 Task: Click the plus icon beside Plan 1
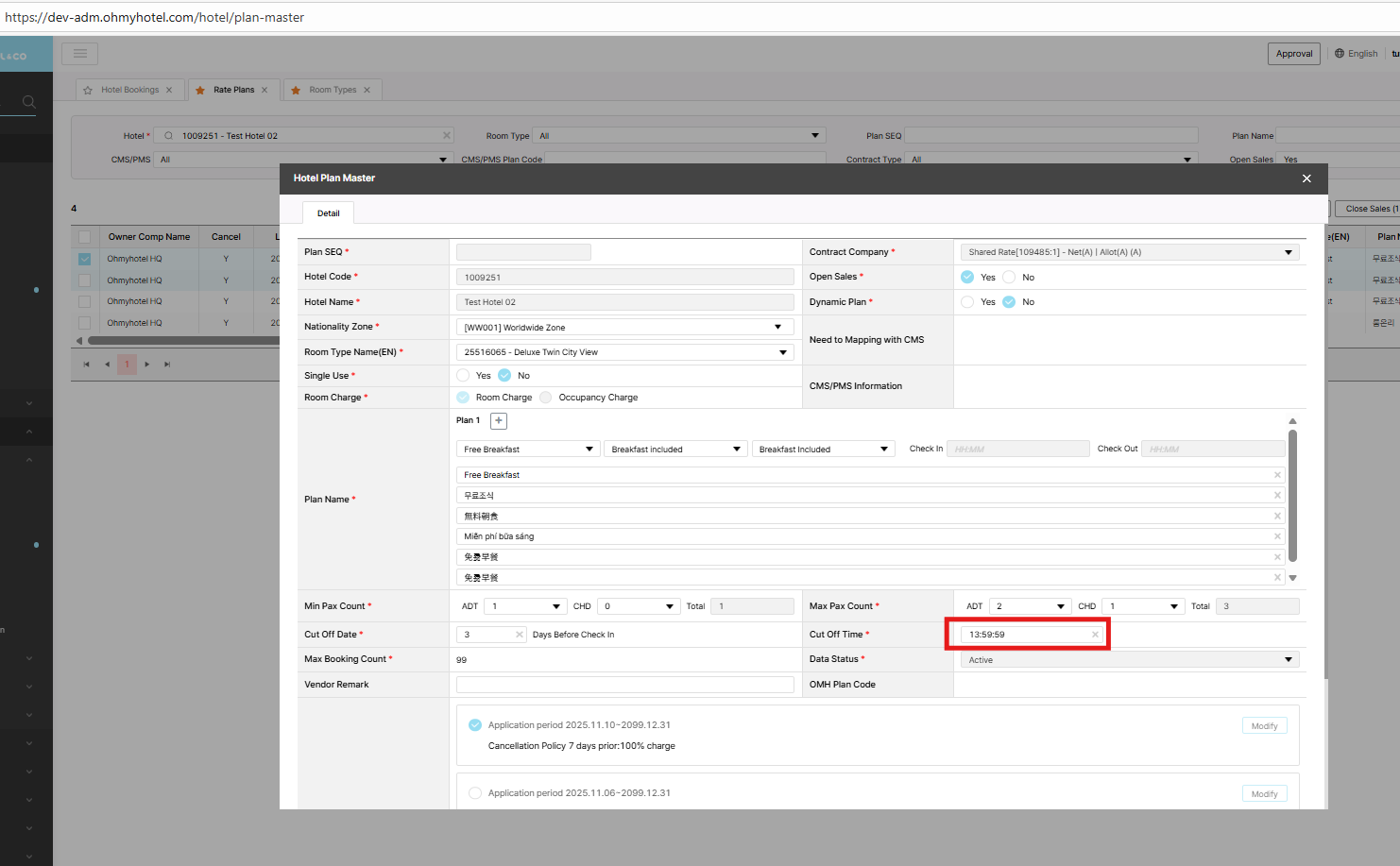click(499, 420)
